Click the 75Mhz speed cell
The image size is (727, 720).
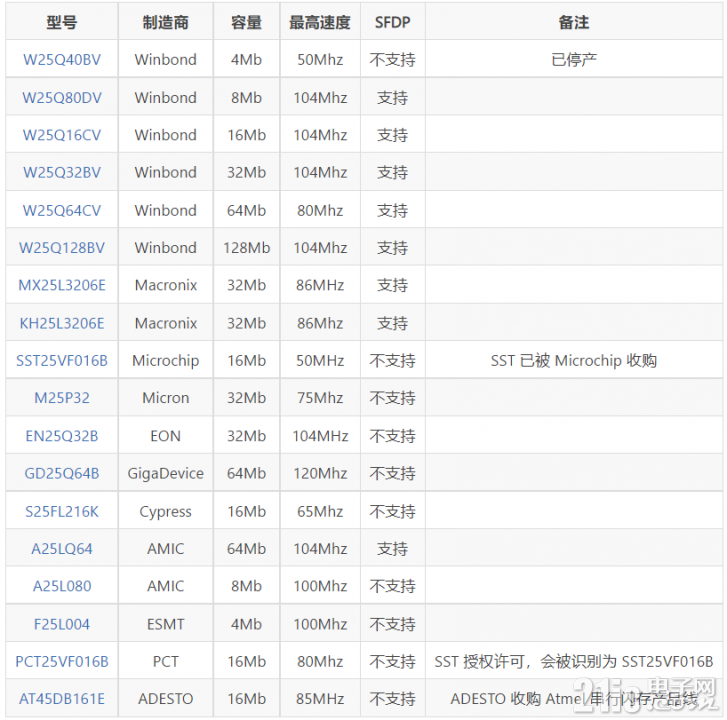click(x=320, y=398)
